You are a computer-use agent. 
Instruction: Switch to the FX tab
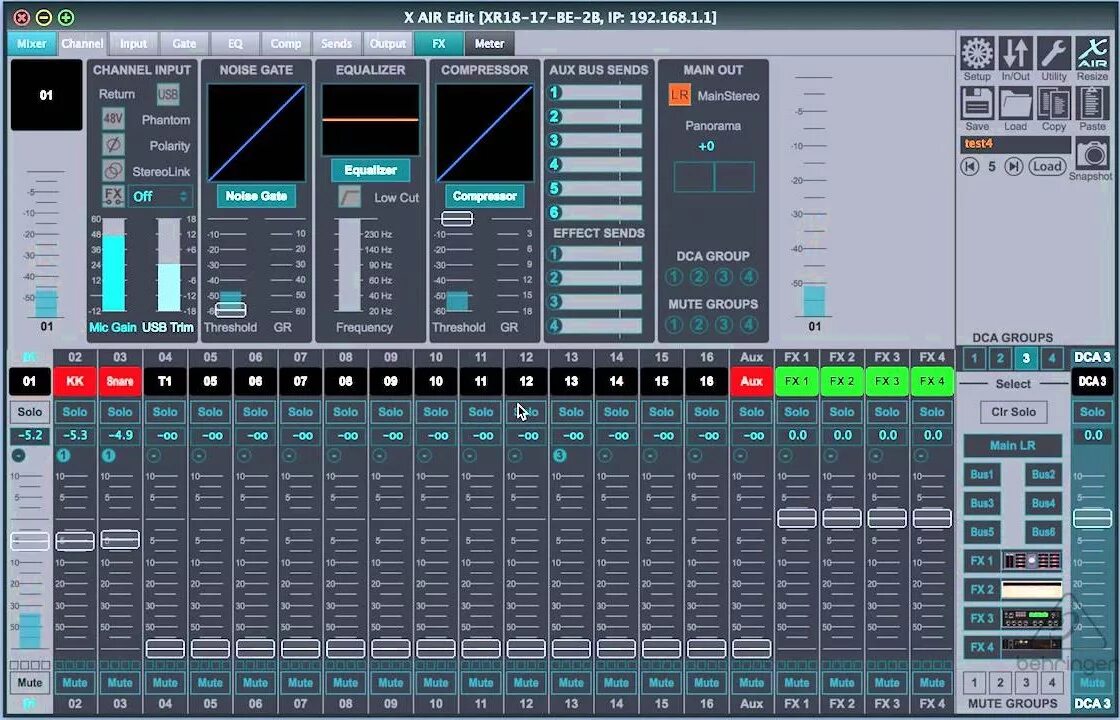click(x=439, y=44)
